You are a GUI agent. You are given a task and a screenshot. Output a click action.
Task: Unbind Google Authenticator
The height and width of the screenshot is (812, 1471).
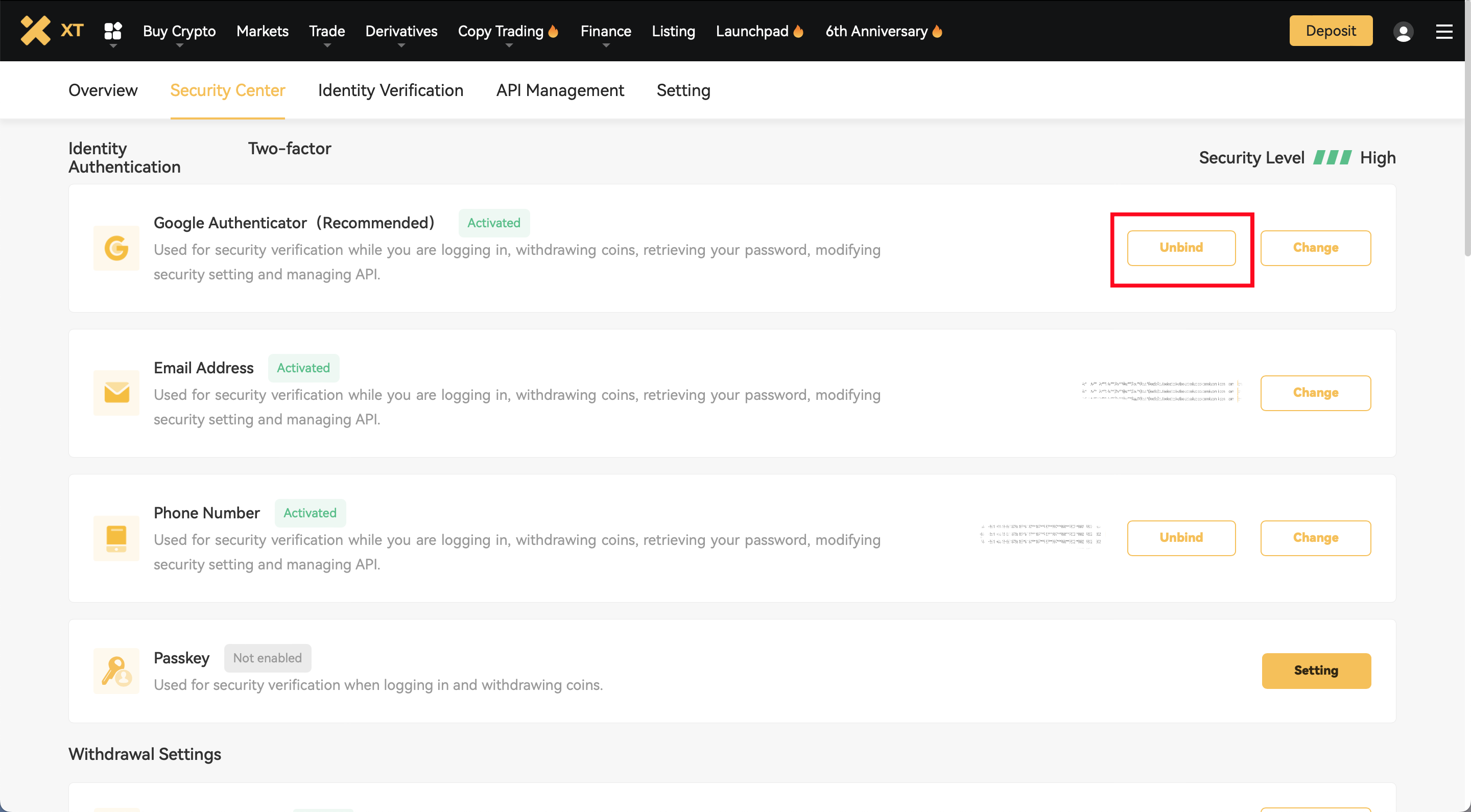point(1181,248)
